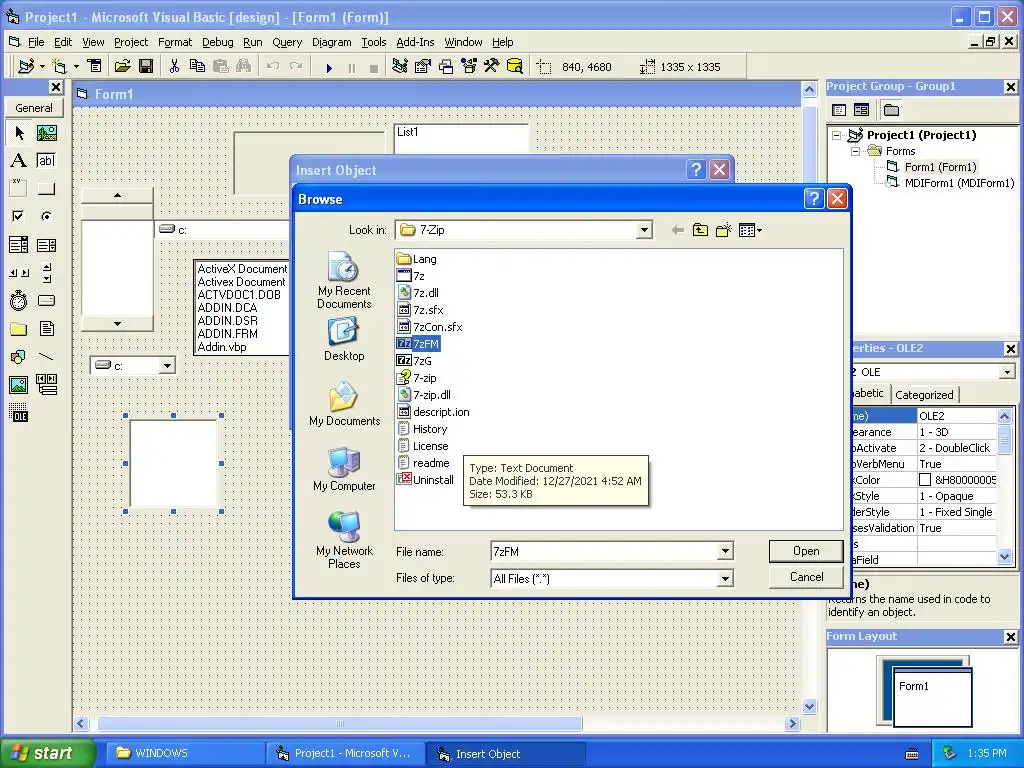The width and height of the screenshot is (1024, 768).
Task: Click the Save Project toolbar icon
Action: pyautogui.click(x=146, y=67)
